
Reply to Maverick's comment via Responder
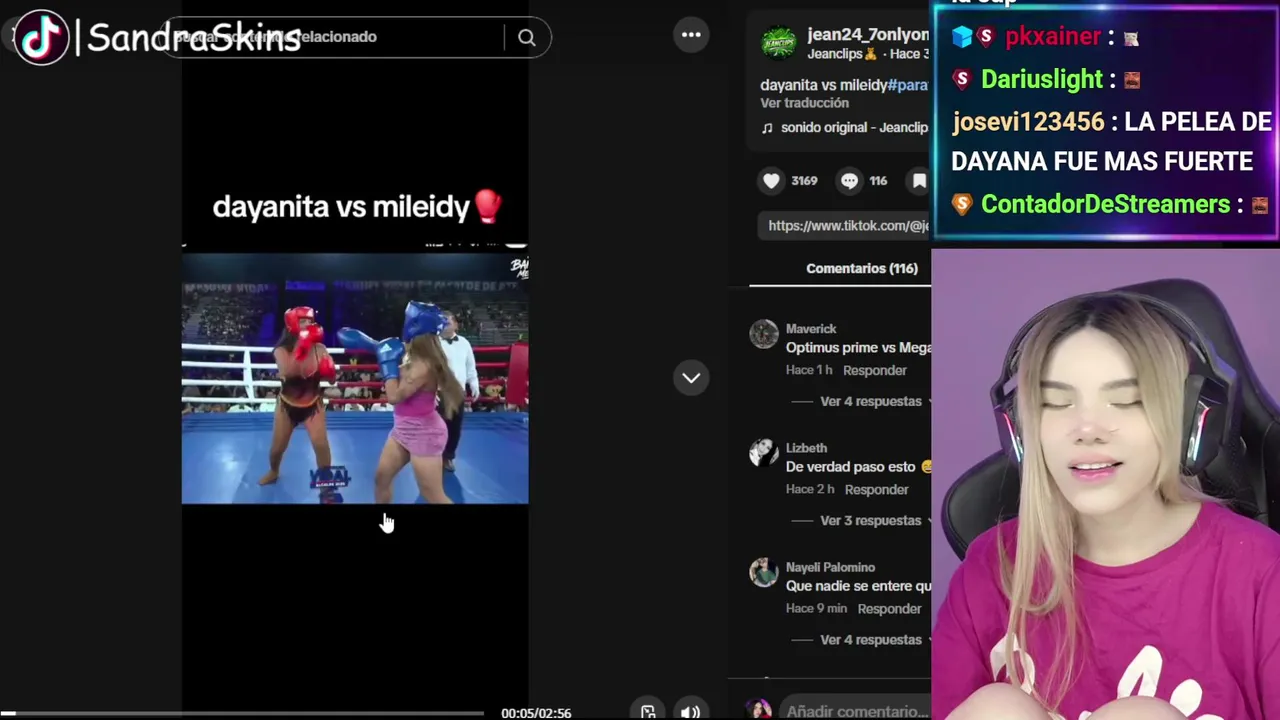pyautogui.click(x=875, y=370)
